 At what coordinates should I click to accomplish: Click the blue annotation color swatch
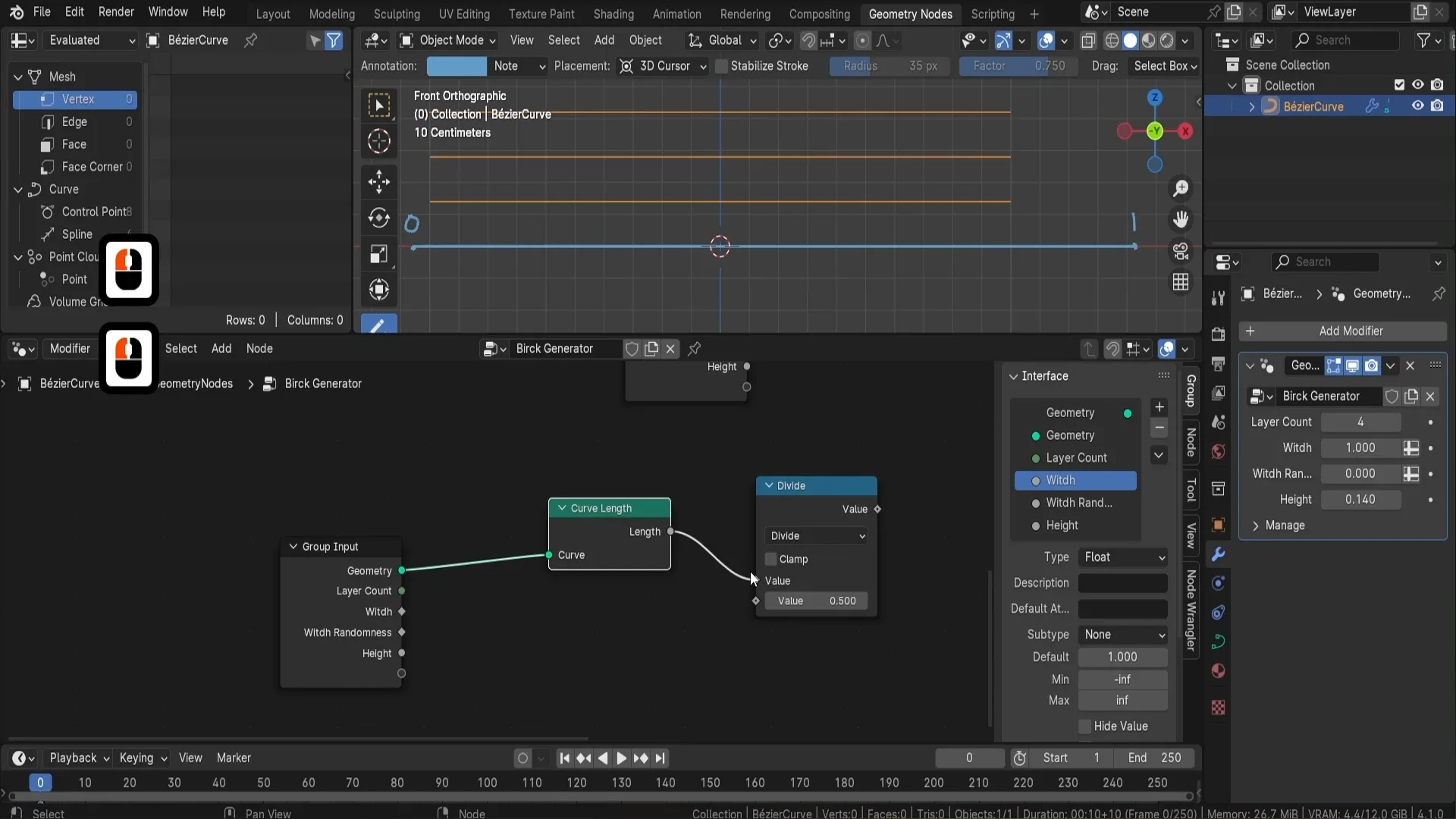(x=457, y=66)
